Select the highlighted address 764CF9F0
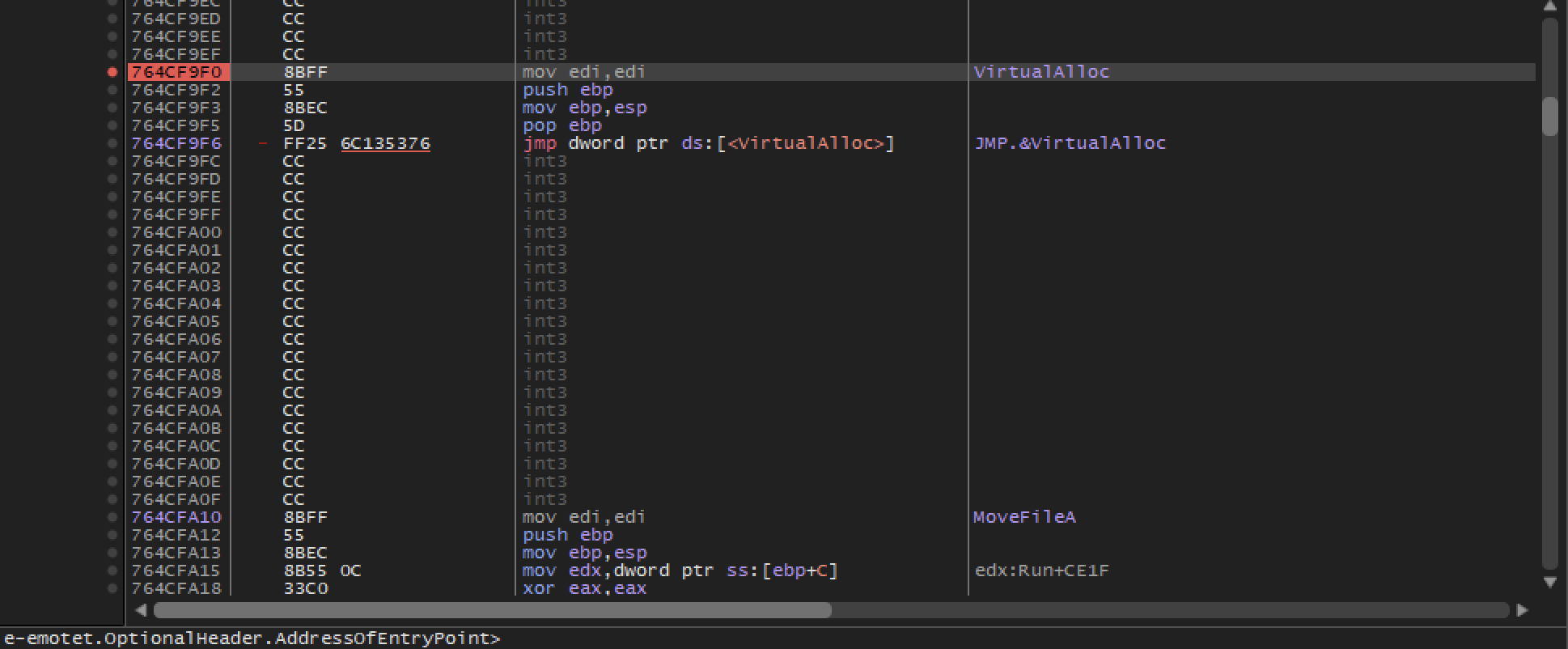This screenshot has height=649, width=1568. click(179, 72)
